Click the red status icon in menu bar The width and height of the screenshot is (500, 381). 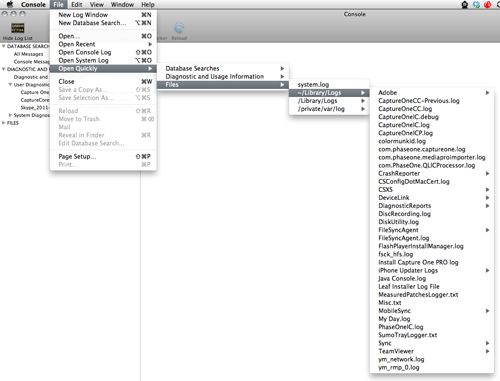(488, 5)
